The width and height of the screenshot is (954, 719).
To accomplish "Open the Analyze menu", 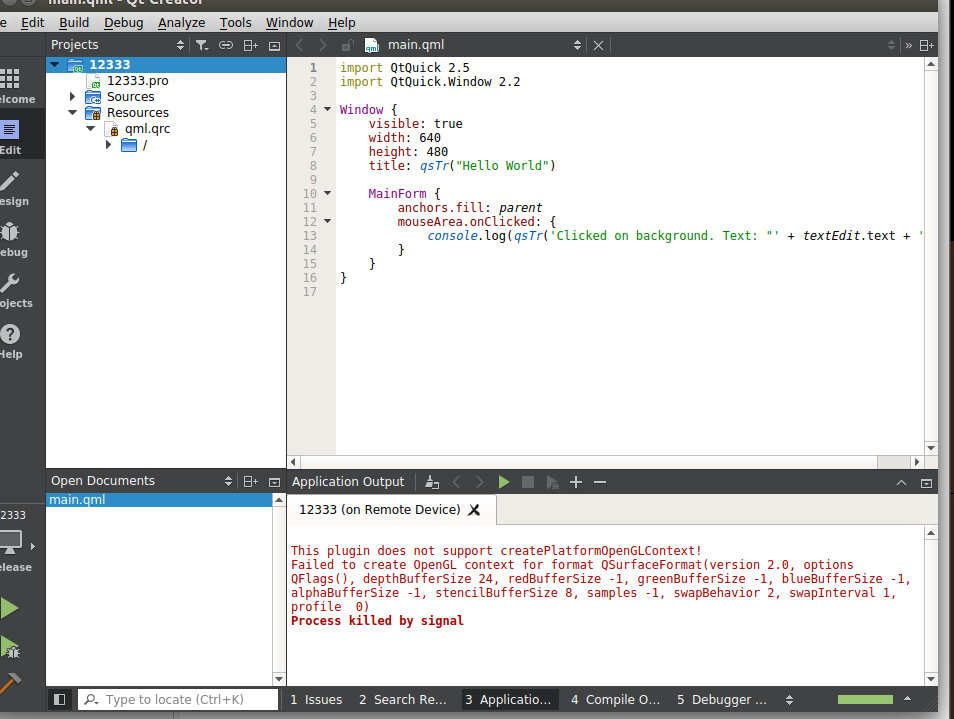I will coord(181,23).
